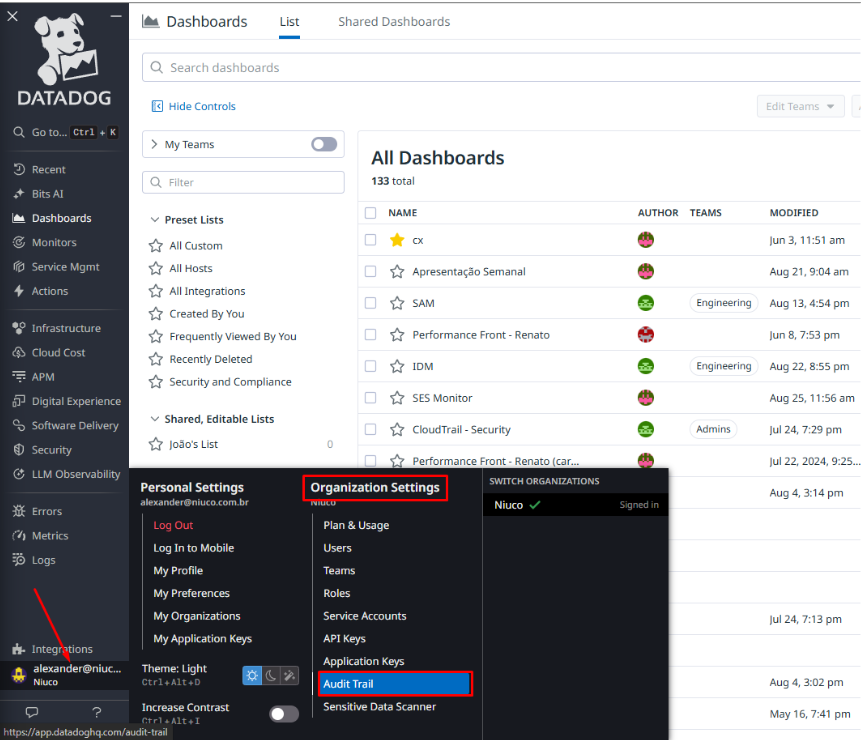Viewport: 864px width, 740px height.
Task: Go to Monitors in the sidebar
Action: pos(54,242)
